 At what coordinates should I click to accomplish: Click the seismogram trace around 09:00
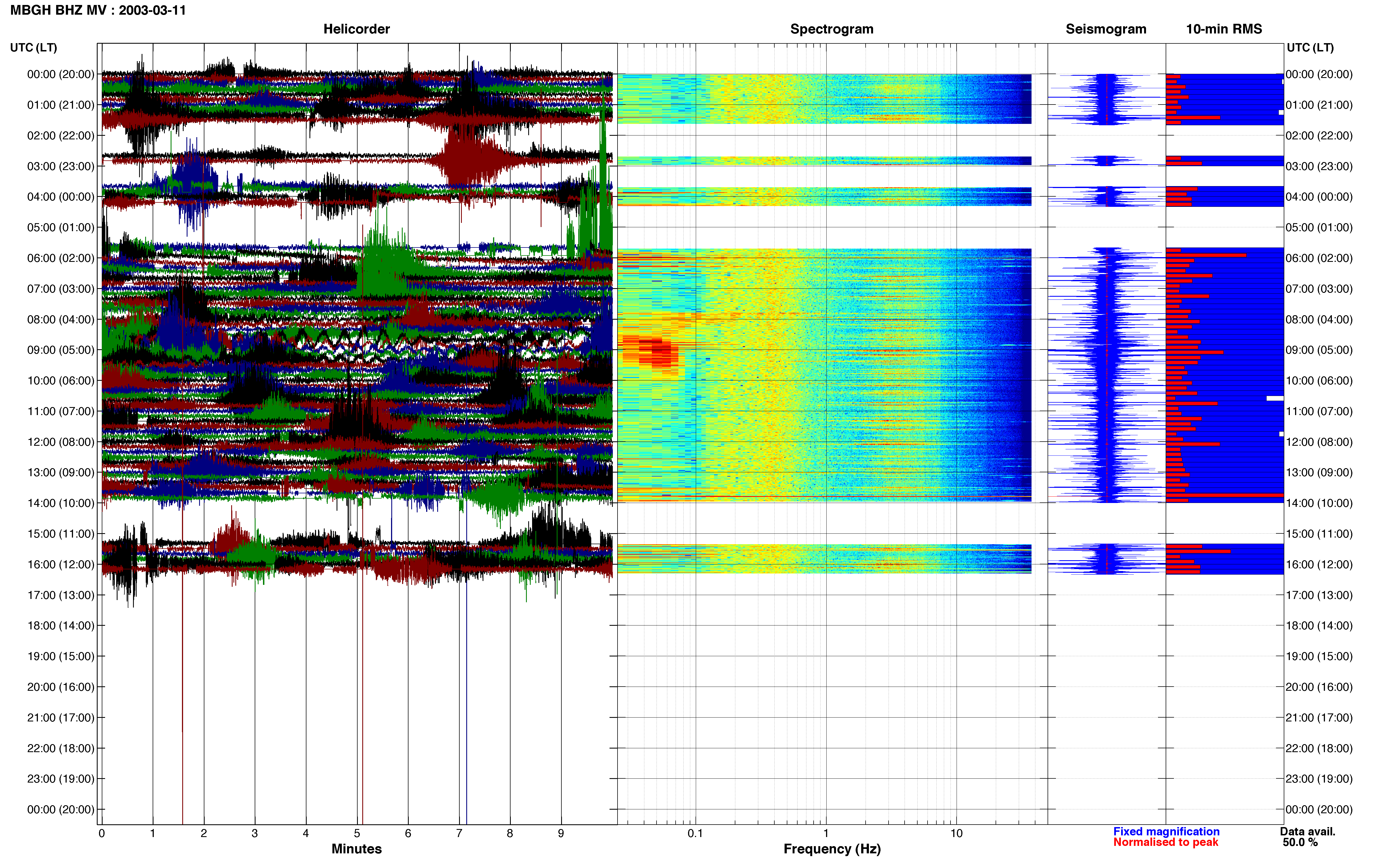(1106, 350)
